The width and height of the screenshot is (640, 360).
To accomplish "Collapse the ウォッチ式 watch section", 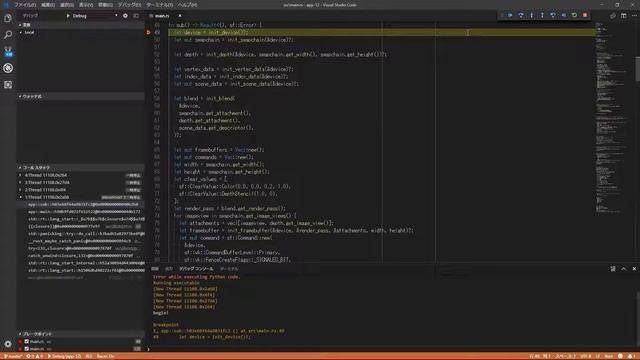I will click(x=80, y=96).
